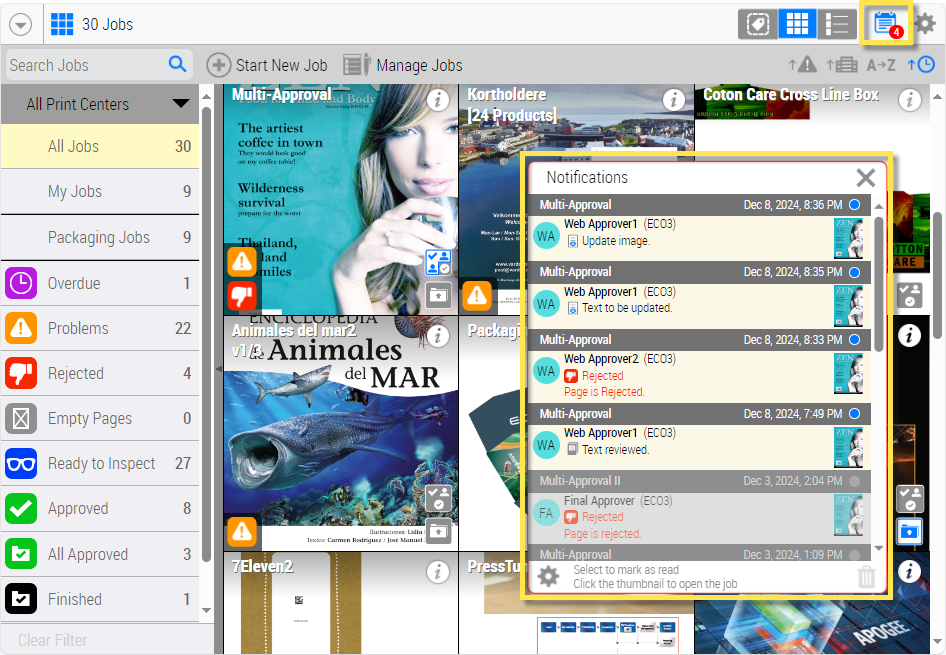The height and width of the screenshot is (655, 946).
Task: Click the Notifications panel scrollbar
Action: coord(878,283)
